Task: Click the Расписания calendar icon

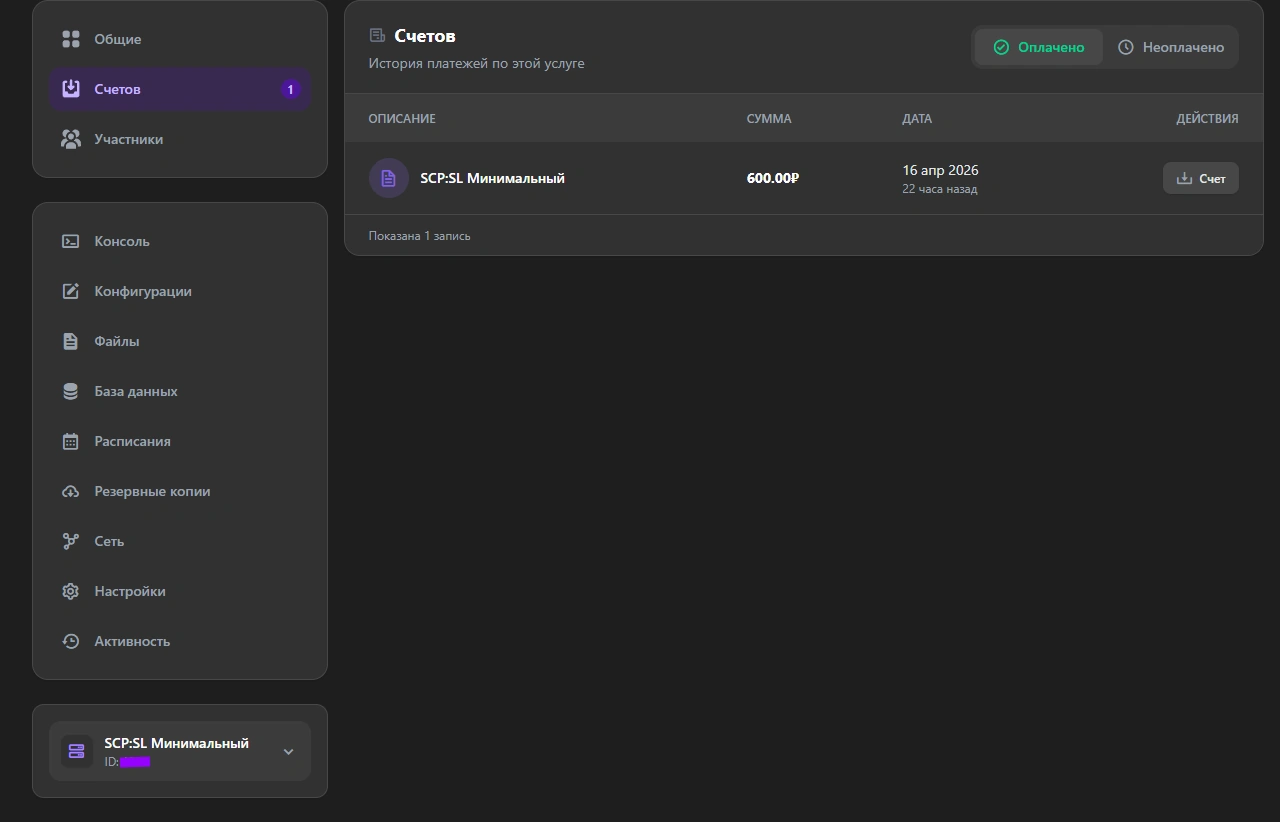Action: pyautogui.click(x=70, y=441)
